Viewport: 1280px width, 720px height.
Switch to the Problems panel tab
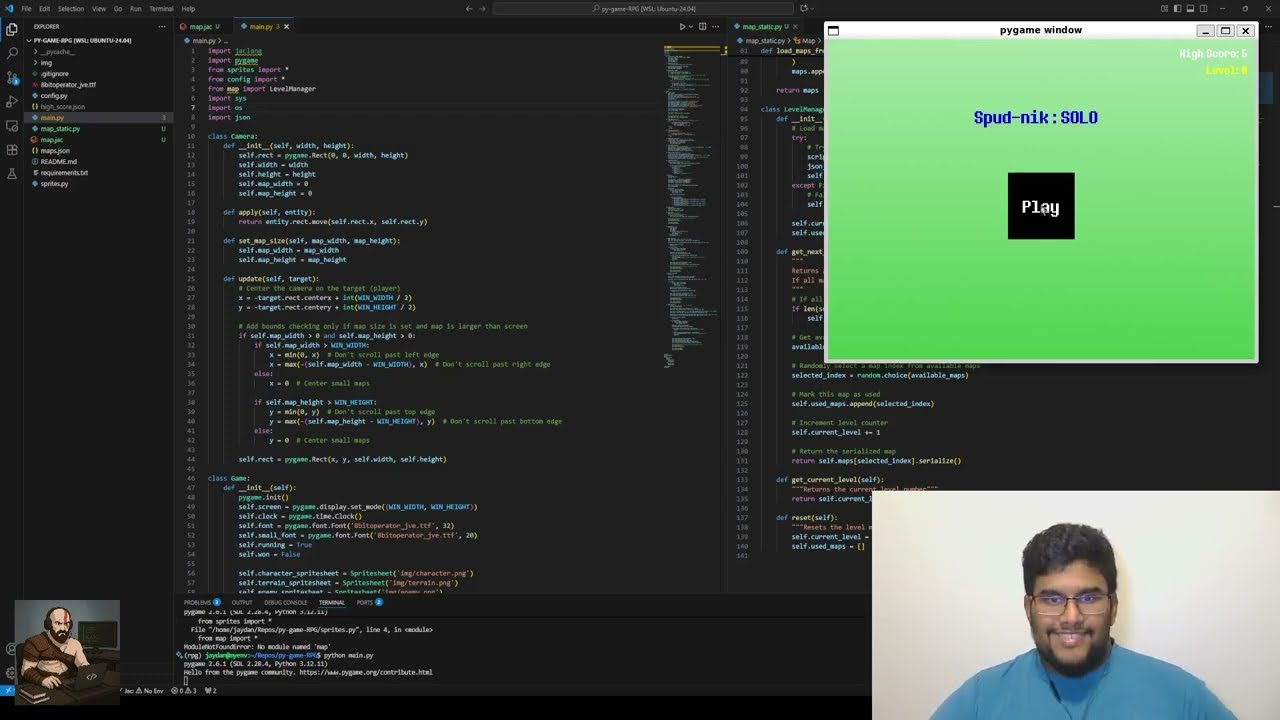201,602
